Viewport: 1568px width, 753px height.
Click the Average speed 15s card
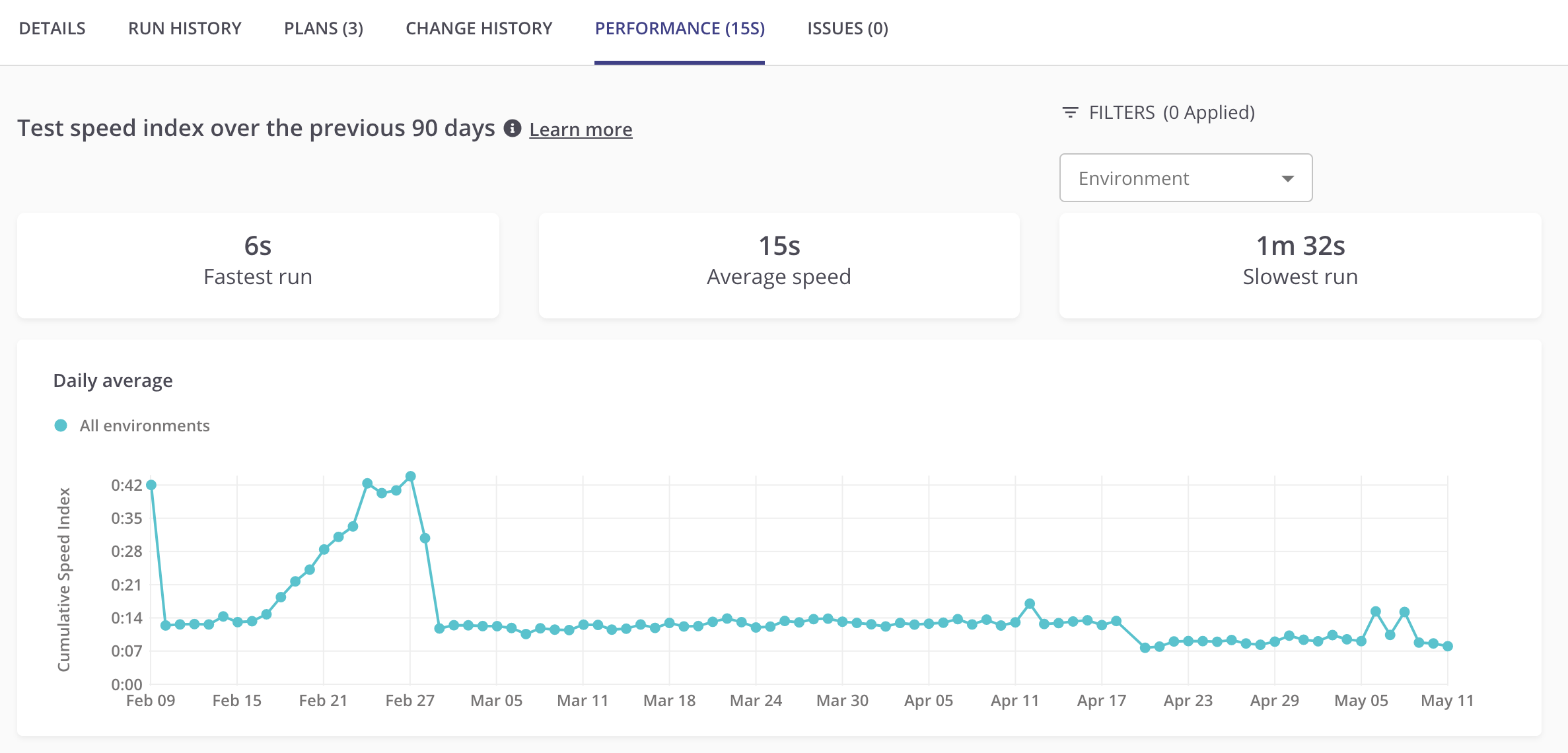tap(779, 265)
